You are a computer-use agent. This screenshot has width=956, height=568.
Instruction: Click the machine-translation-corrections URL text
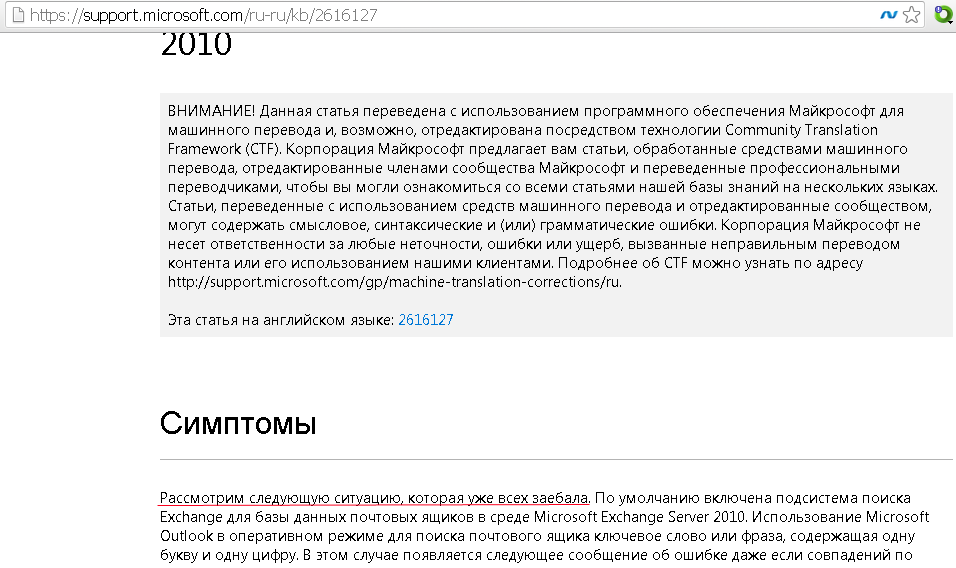click(x=394, y=282)
